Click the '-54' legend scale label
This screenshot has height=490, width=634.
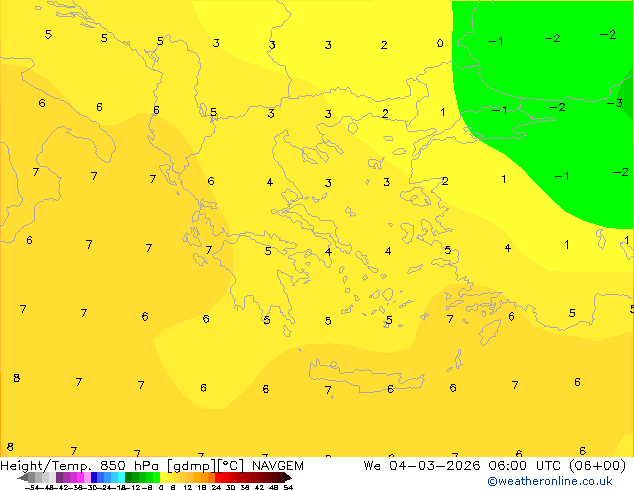click(x=32, y=487)
